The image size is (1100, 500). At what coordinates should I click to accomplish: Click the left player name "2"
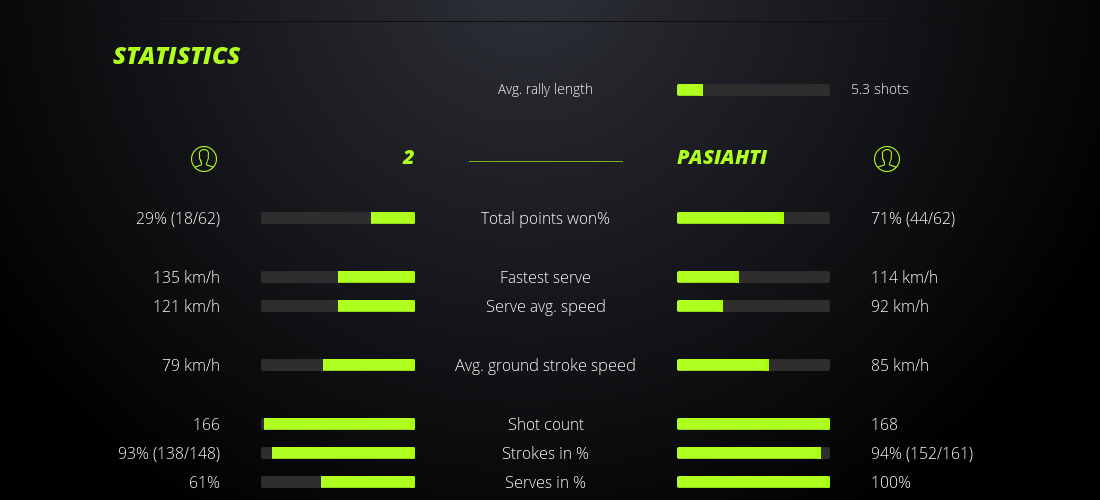pos(408,157)
